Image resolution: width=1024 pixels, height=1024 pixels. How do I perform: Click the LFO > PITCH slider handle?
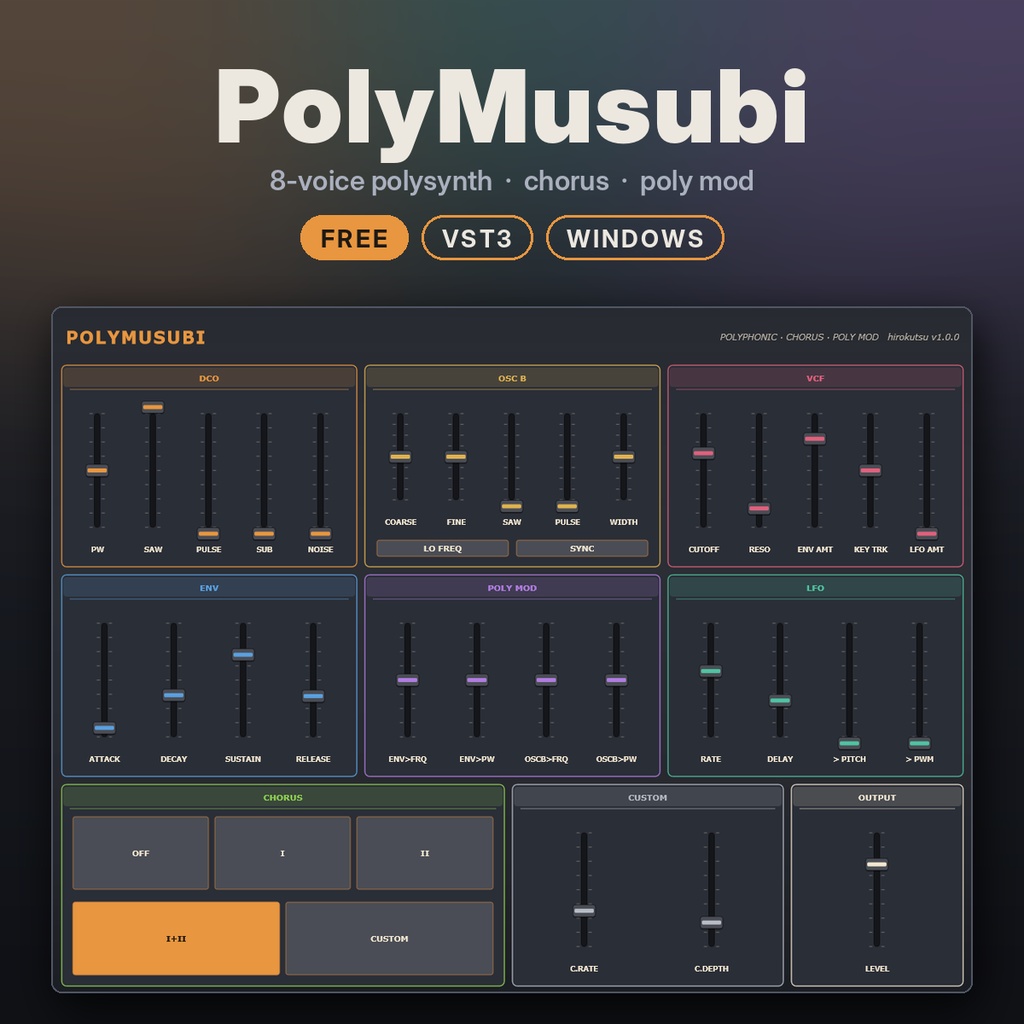849,743
